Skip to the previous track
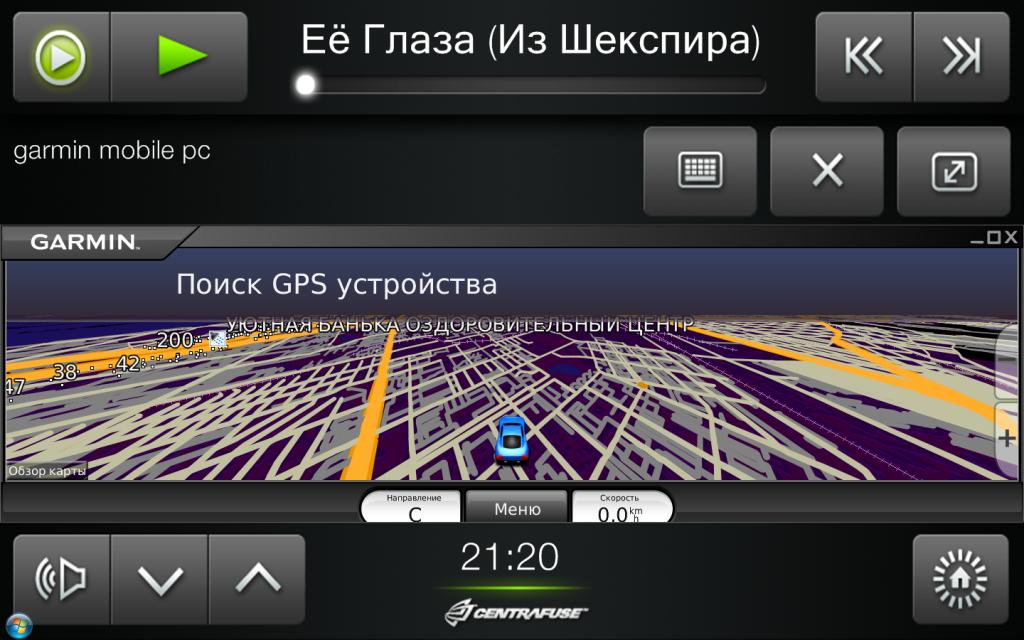 (863, 57)
